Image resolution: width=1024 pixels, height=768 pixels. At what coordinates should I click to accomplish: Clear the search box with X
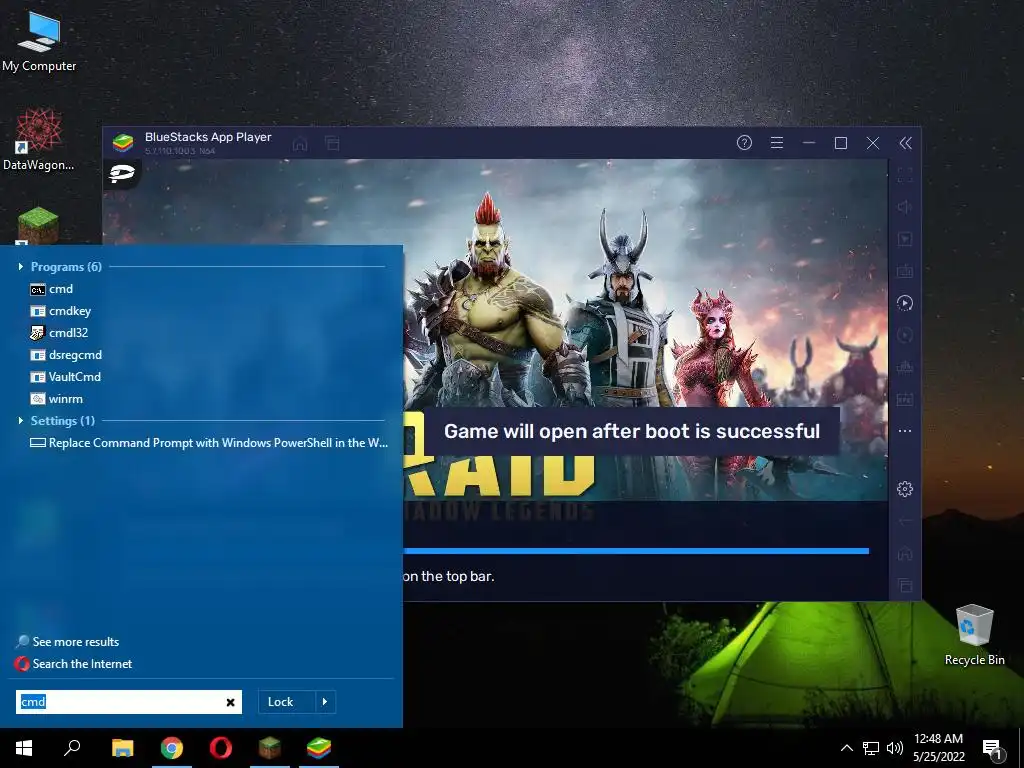[231, 703]
